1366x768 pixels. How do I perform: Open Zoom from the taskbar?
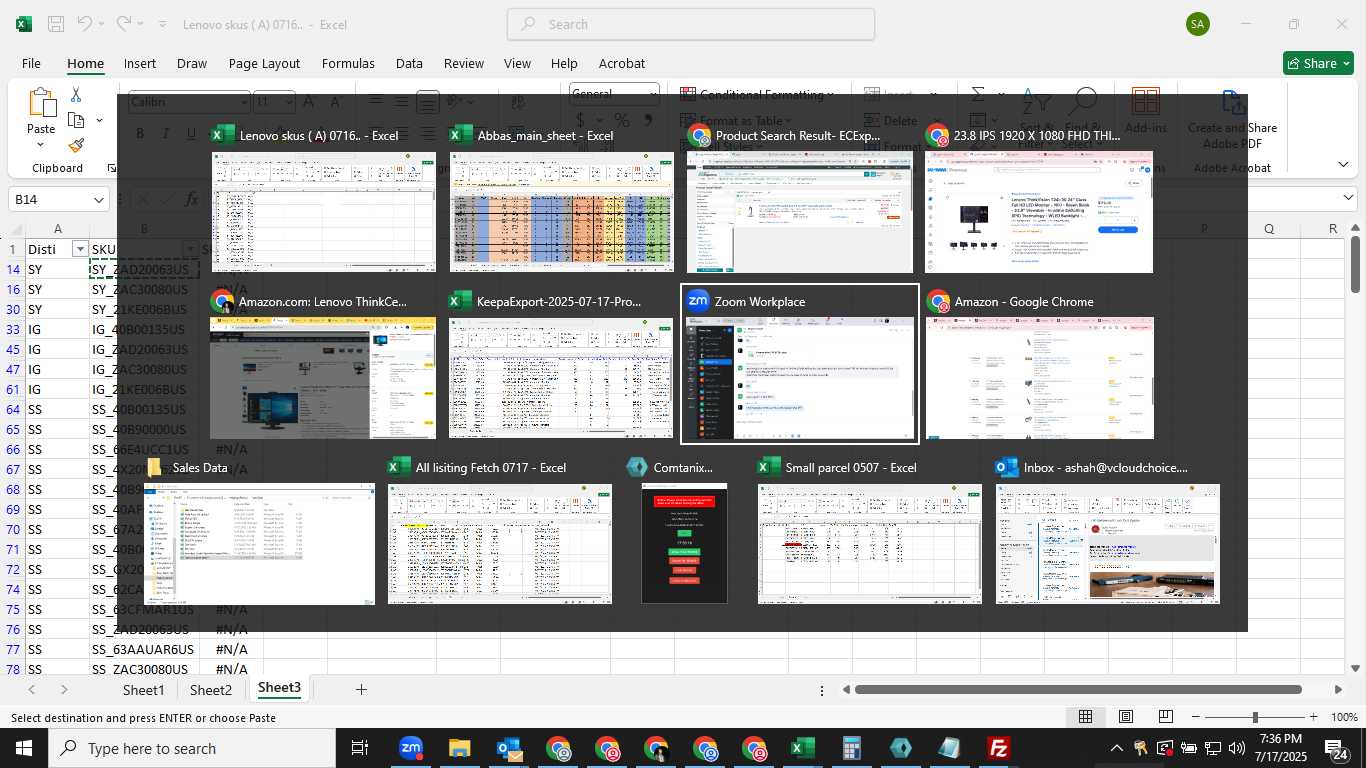(410, 748)
